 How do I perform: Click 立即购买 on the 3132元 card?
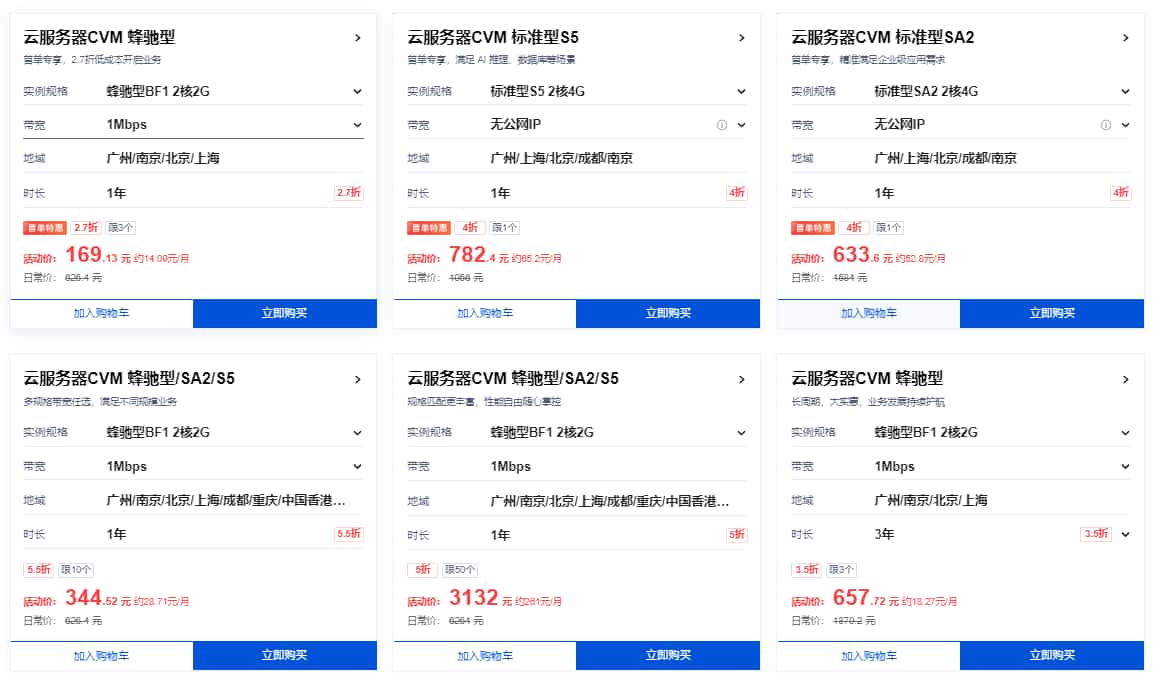(668, 655)
